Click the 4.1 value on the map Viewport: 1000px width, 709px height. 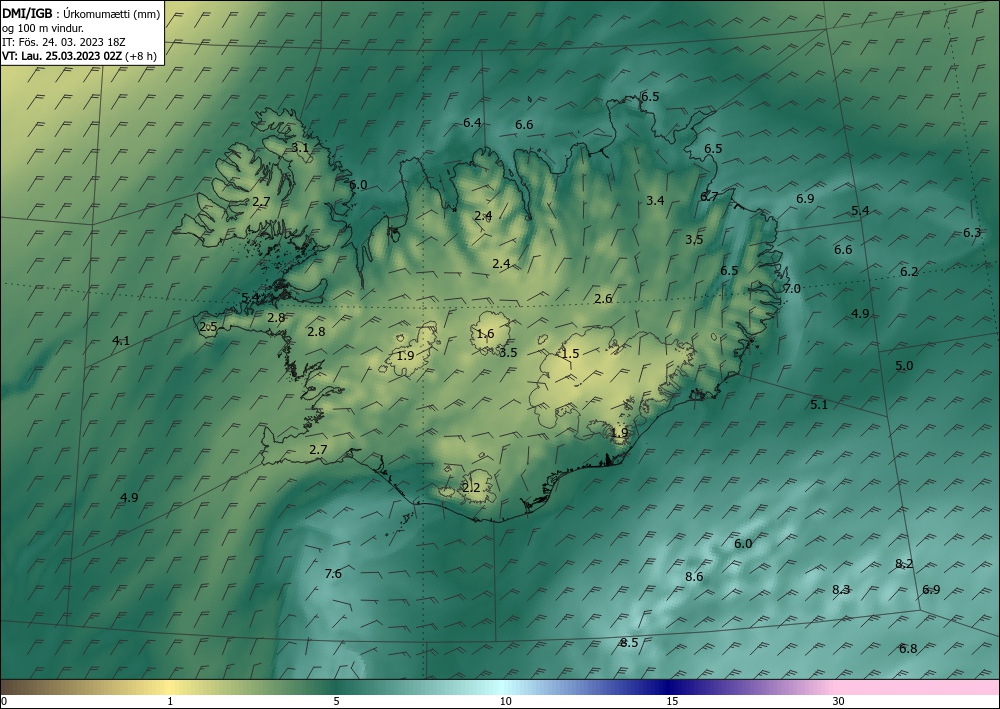pyautogui.click(x=121, y=340)
